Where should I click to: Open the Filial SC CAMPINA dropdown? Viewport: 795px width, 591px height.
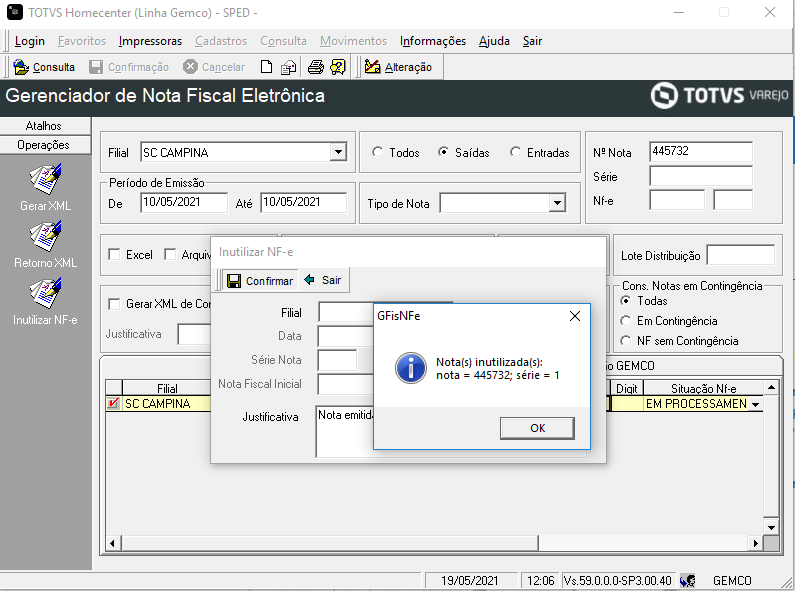click(x=338, y=152)
